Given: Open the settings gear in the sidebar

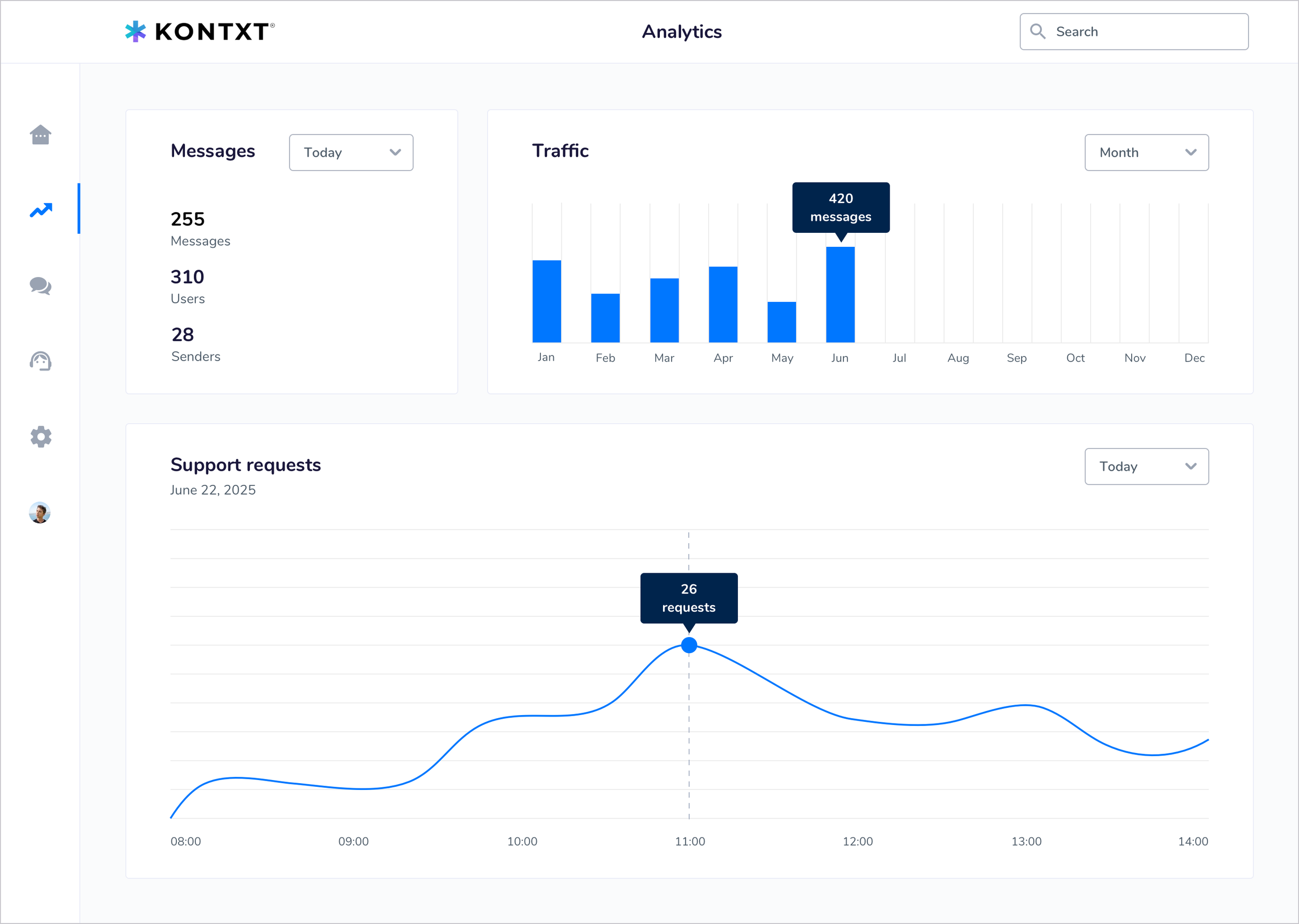Looking at the screenshot, I should point(41,437).
